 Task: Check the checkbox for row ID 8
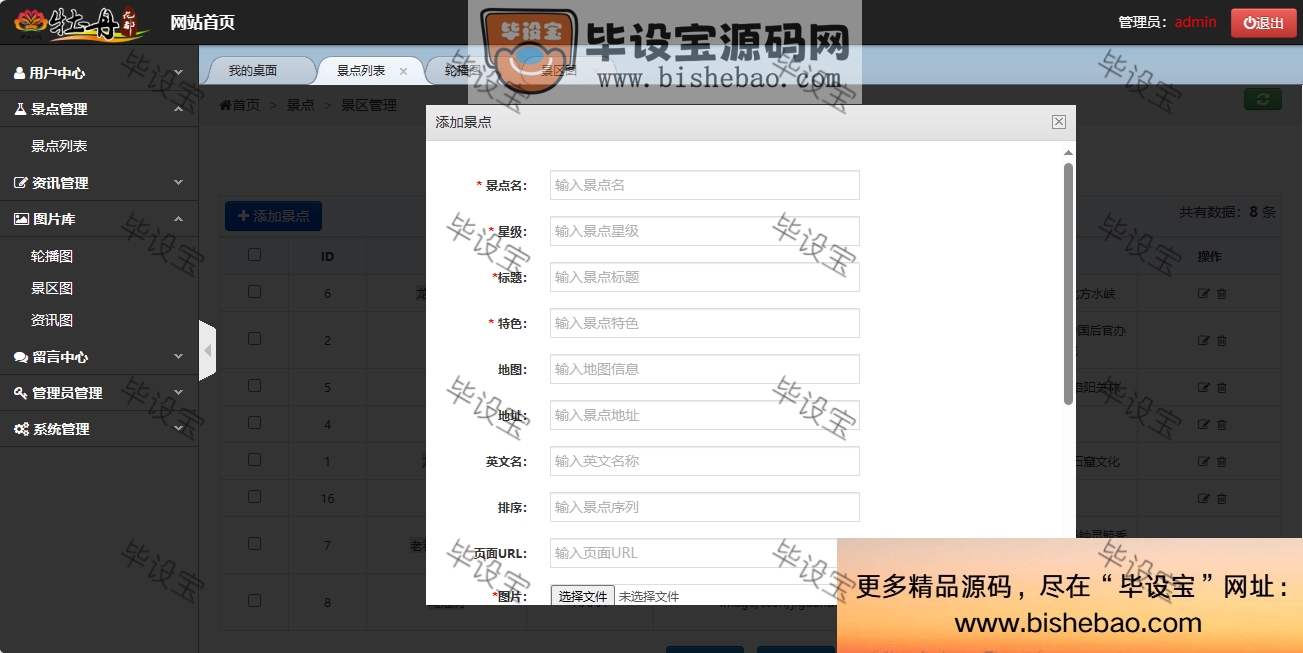pos(254,601)
